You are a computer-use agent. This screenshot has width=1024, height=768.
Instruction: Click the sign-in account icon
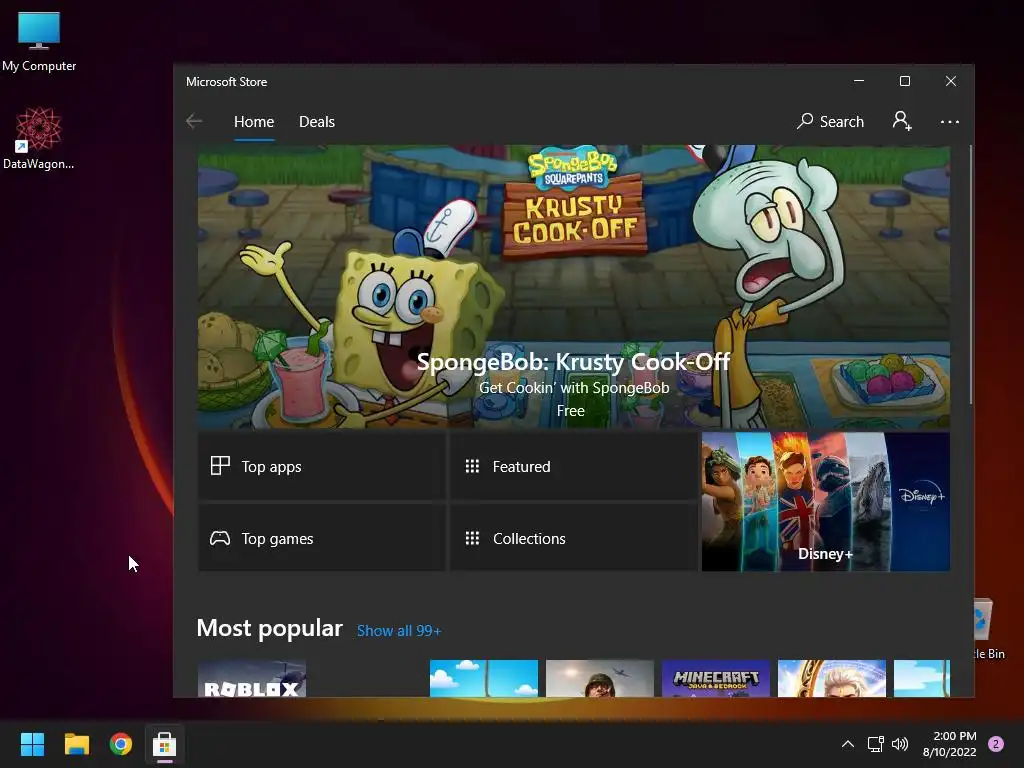(902, 121)
